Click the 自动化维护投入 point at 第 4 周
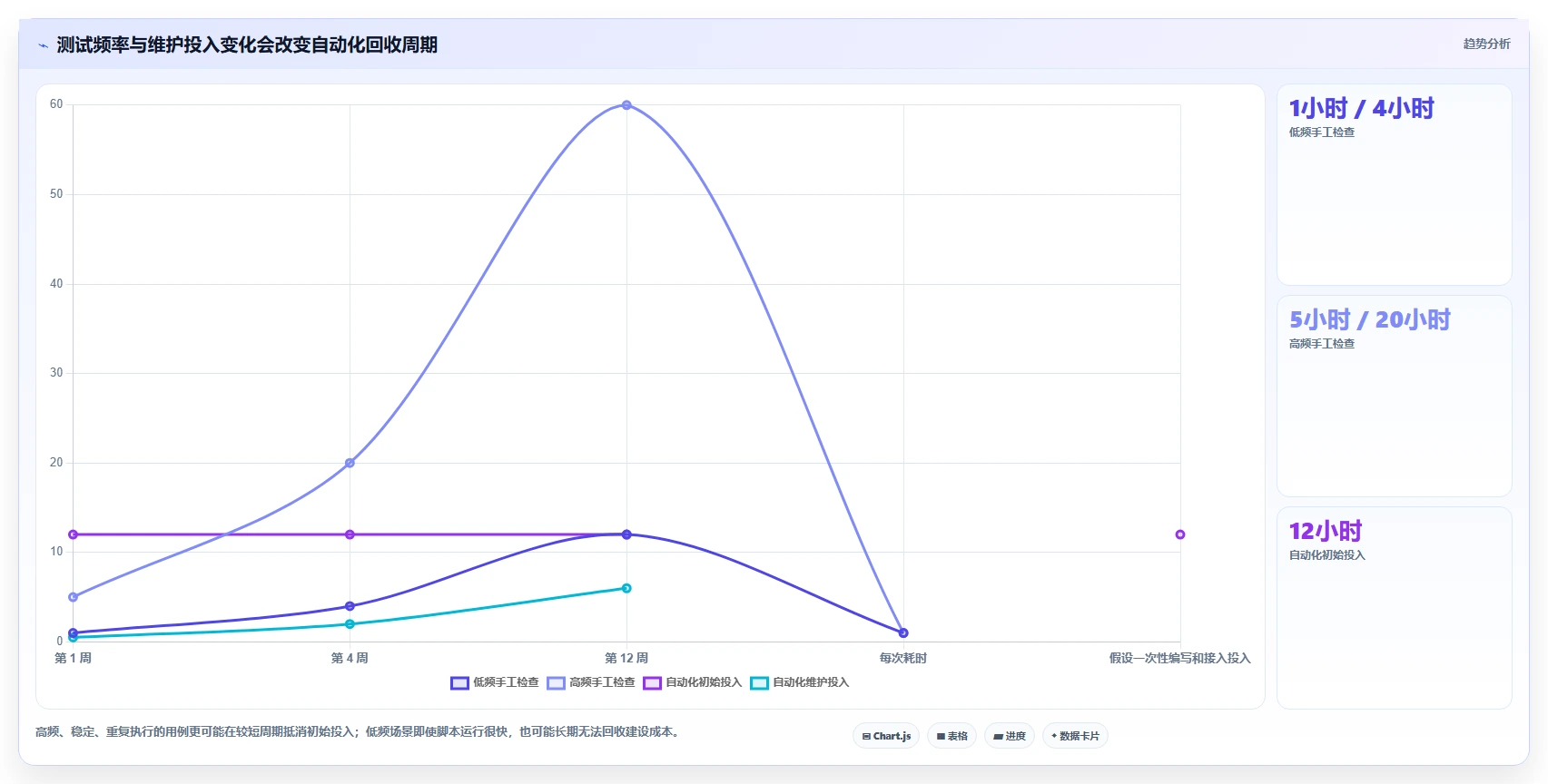The width and height of the screenshot is (1548, 784). 350,624
